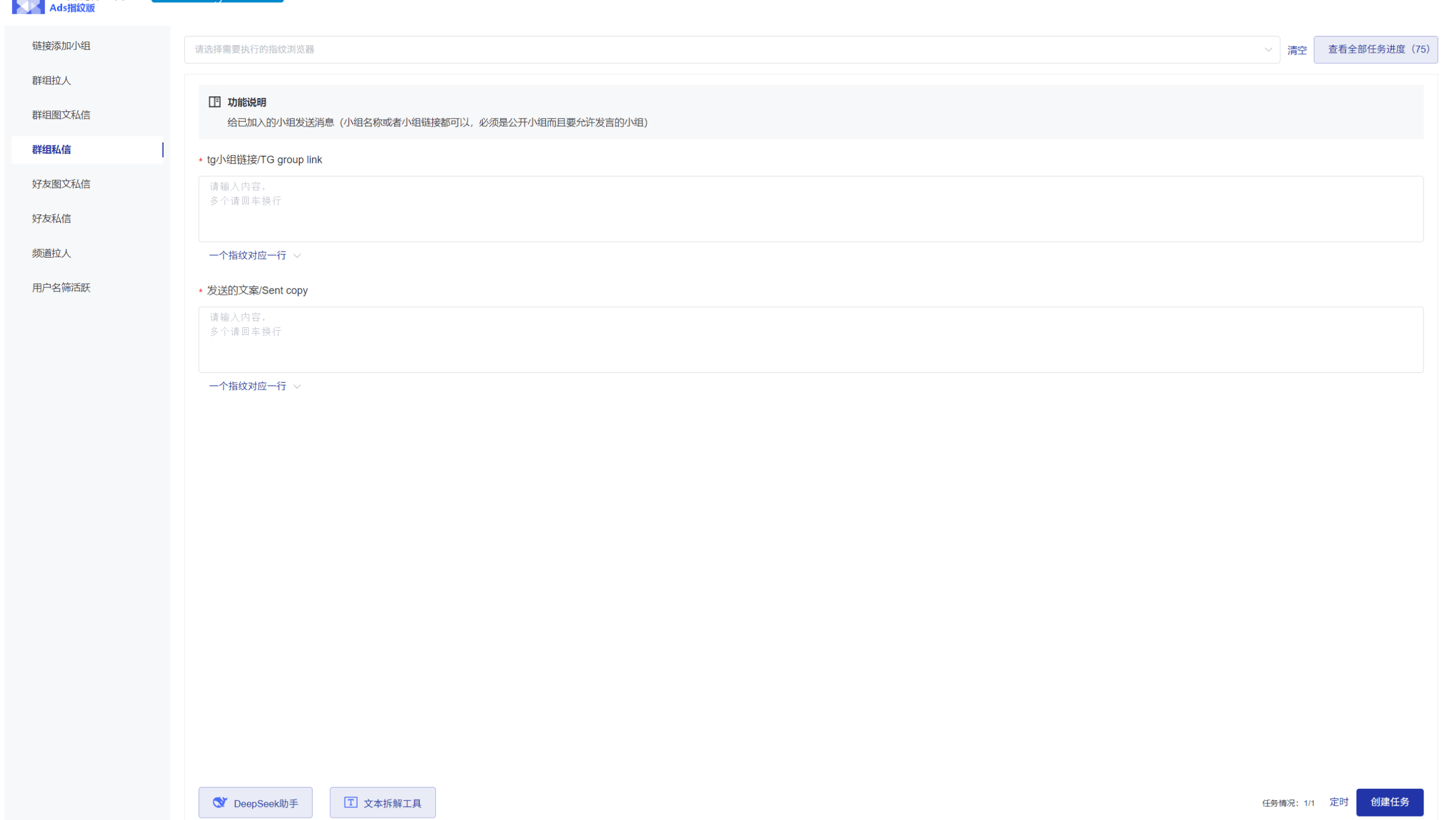Focus the TG group link textarea
This screenshot has height=820, width=1456.
tap(810, 209)
